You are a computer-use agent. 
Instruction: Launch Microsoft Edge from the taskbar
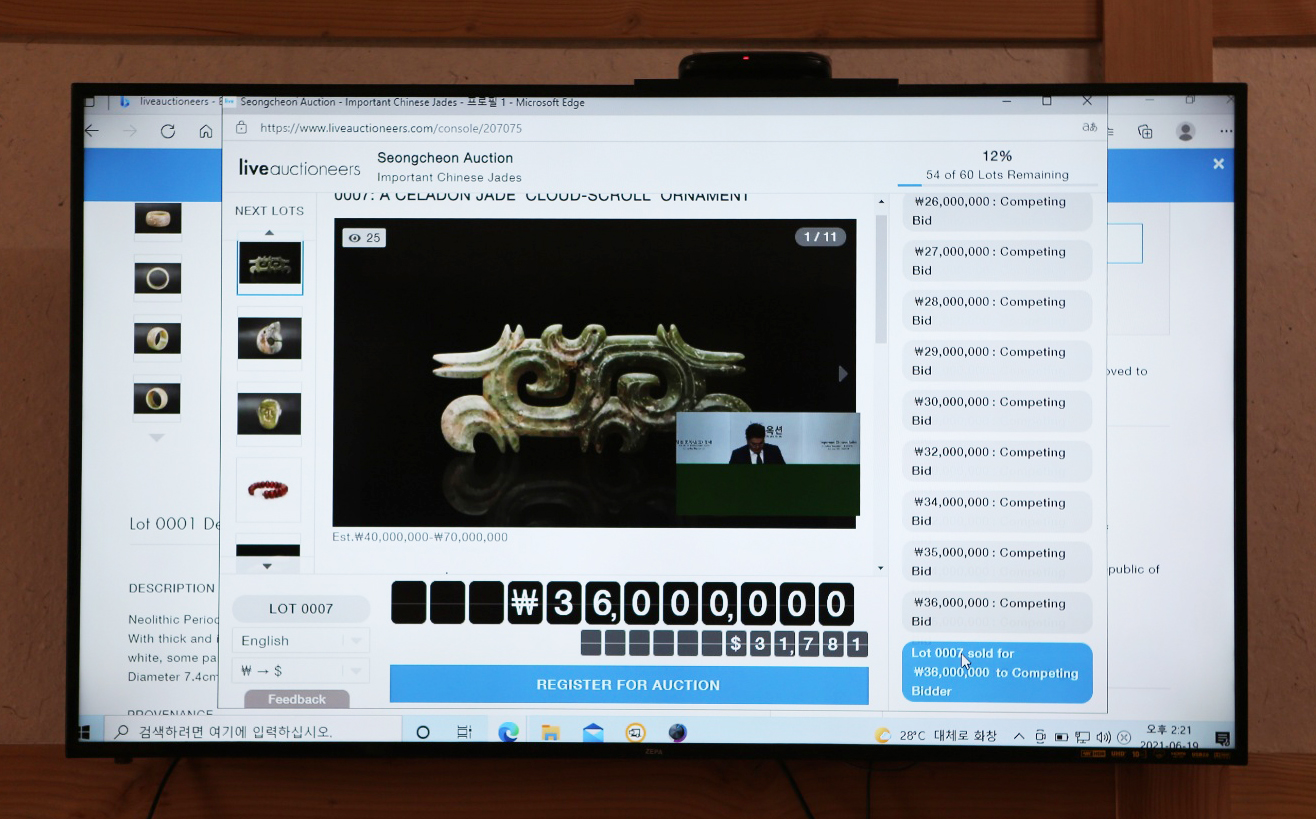[x=508, y=732]
